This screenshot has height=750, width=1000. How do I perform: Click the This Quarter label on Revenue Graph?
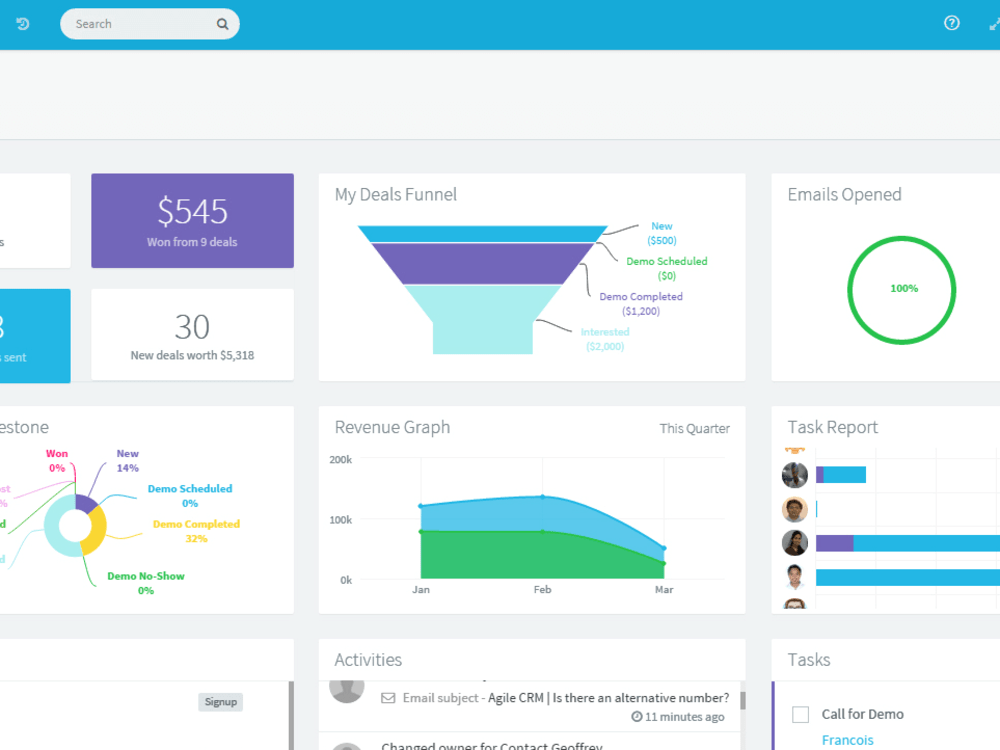pyautogui.click(x=695, y=429)
